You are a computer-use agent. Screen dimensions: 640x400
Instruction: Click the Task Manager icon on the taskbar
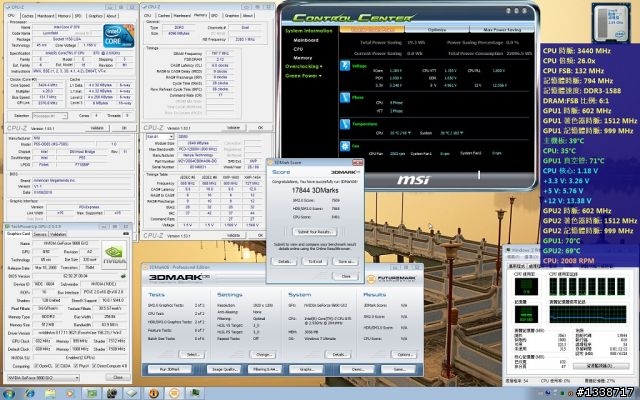[195, 393]
